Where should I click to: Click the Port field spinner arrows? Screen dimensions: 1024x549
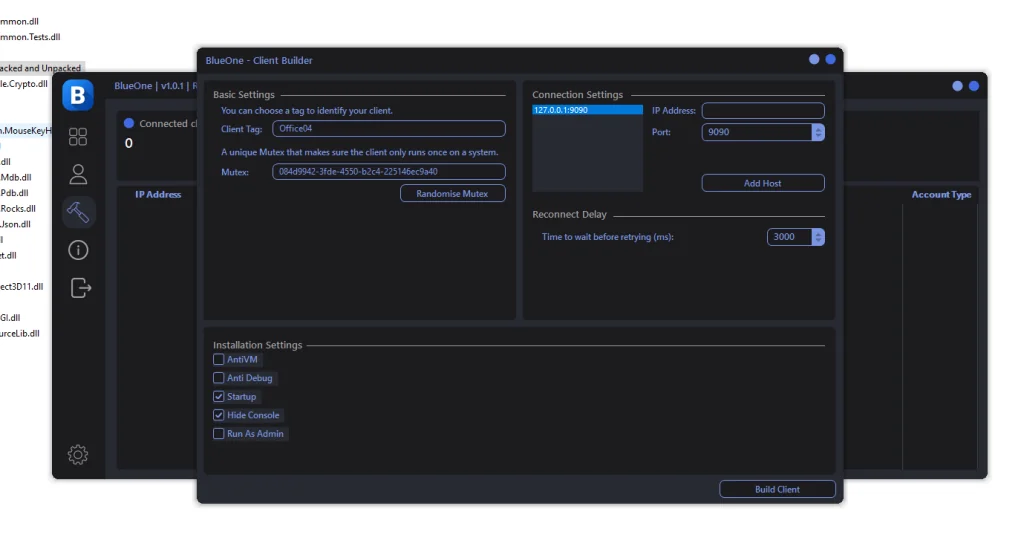[818, 132]
